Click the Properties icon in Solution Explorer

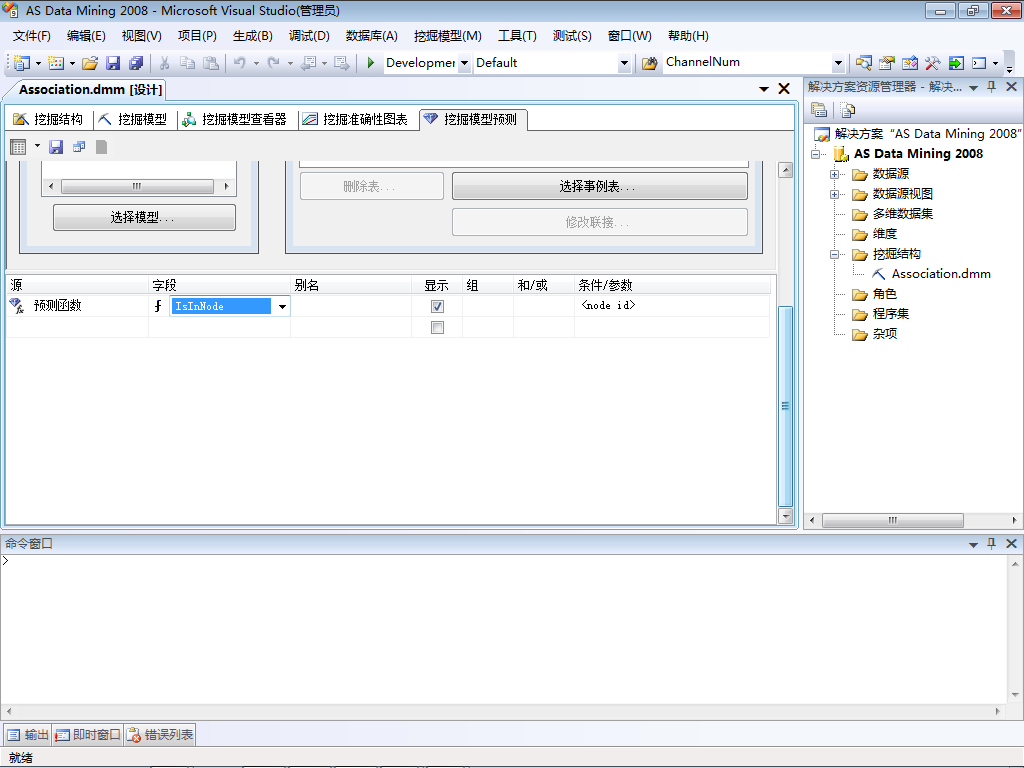pos(819,110)
